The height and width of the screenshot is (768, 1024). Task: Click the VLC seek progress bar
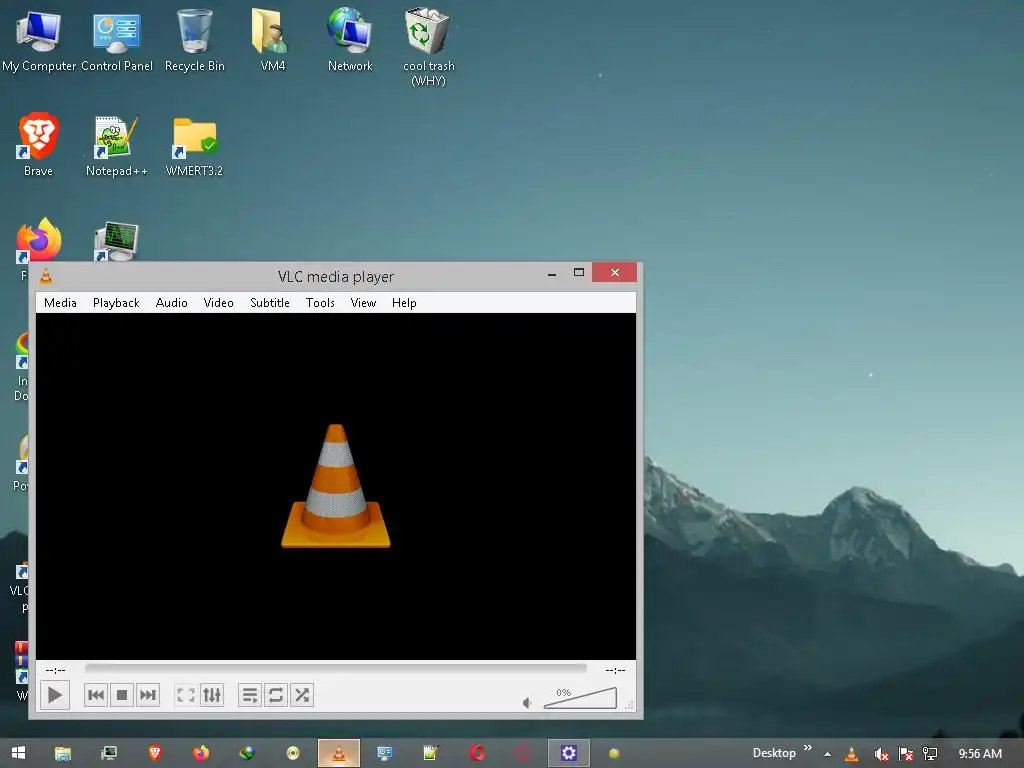(336, 669)
